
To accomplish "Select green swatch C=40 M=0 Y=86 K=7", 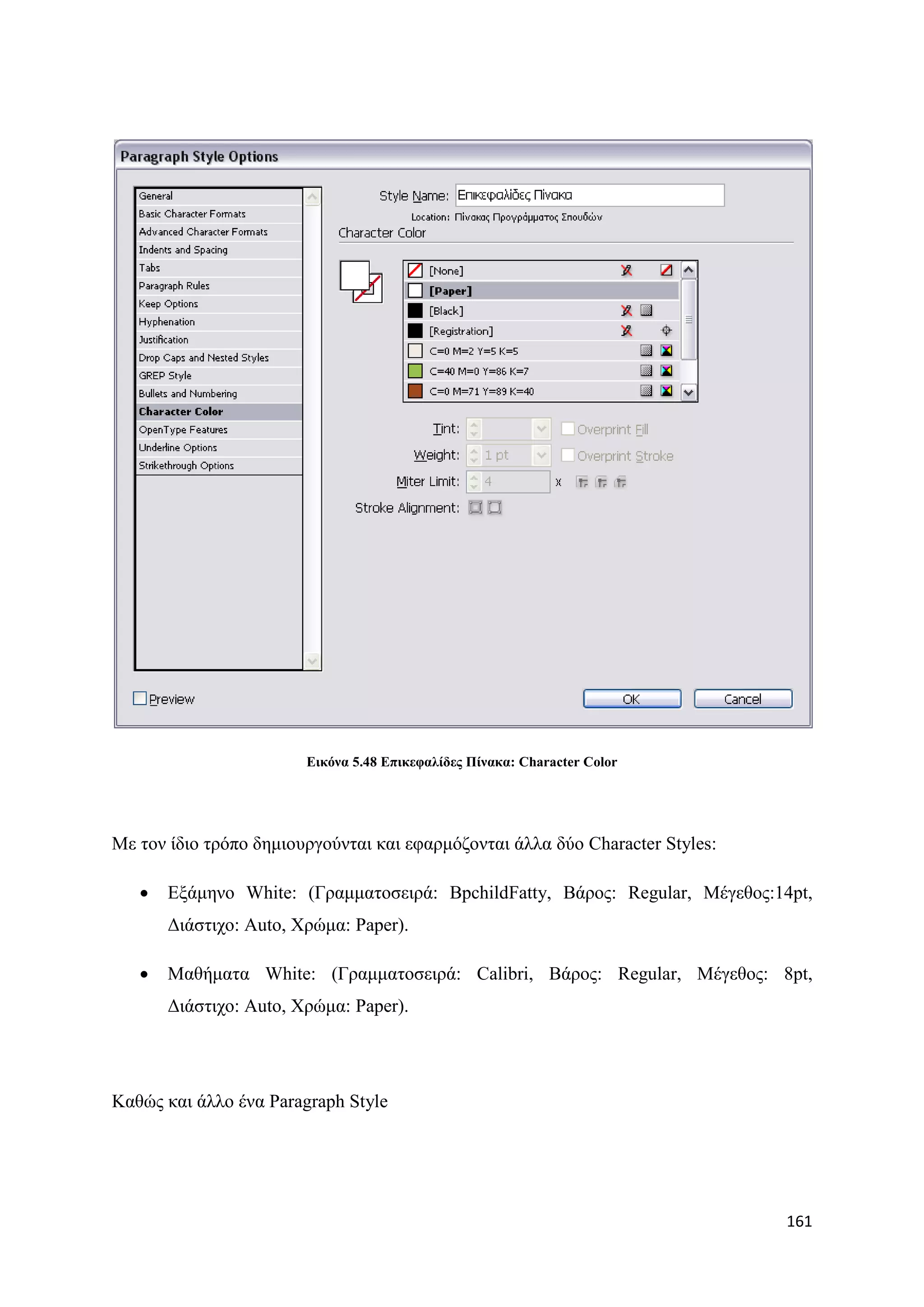I will (542, 371).
